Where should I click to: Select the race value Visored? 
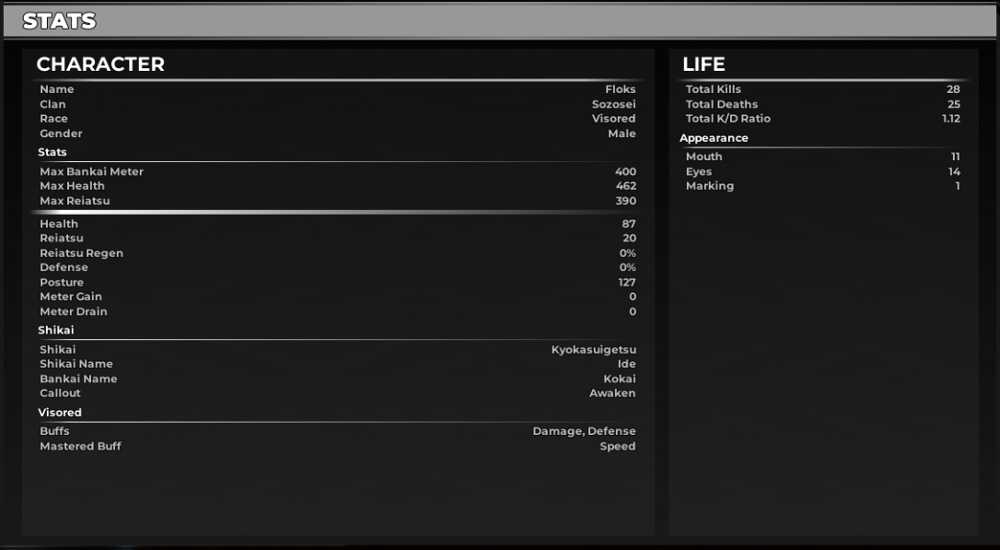coord(614,119)
